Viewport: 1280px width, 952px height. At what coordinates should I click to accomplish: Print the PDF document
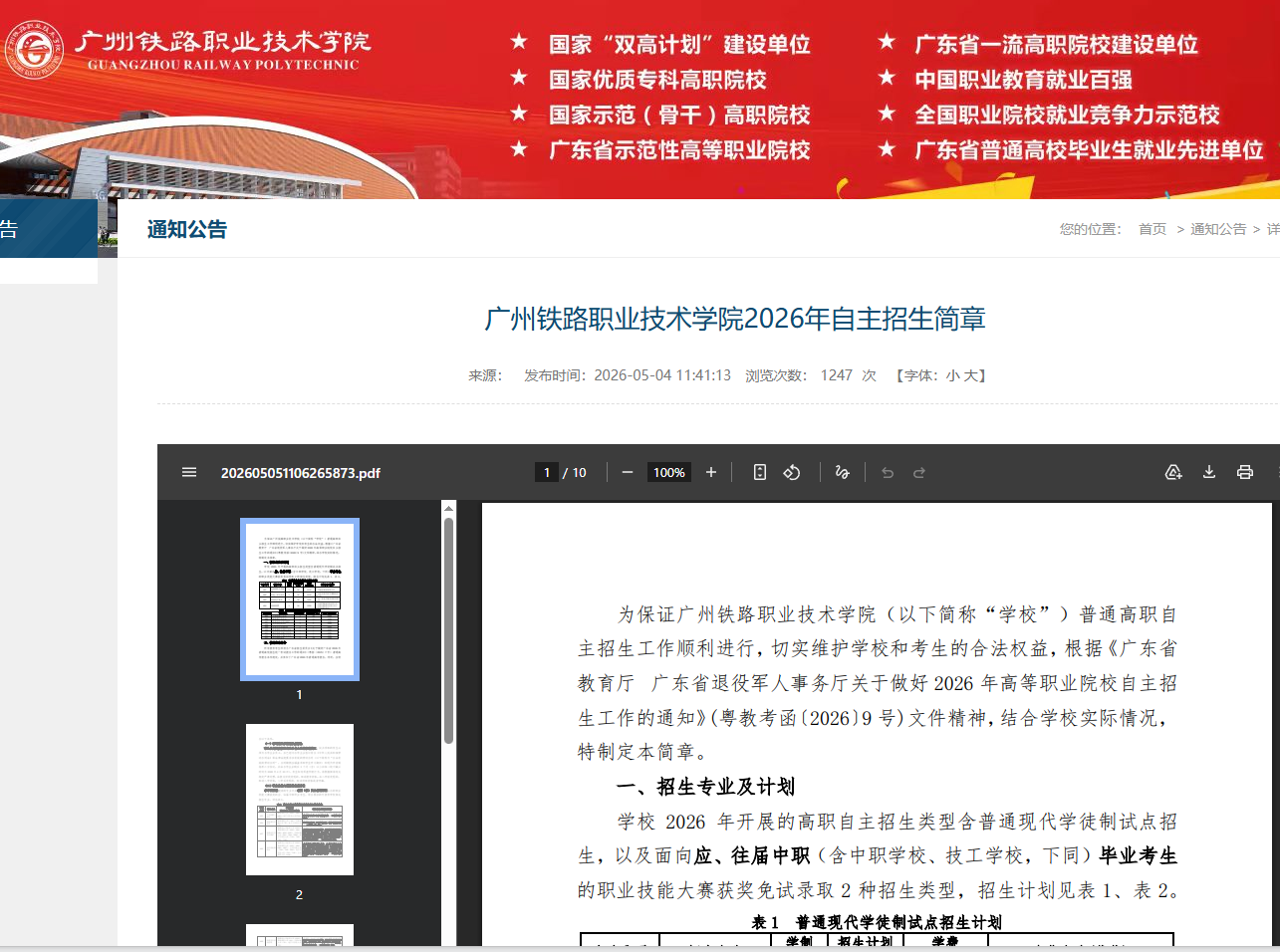tap(1245, 472)
